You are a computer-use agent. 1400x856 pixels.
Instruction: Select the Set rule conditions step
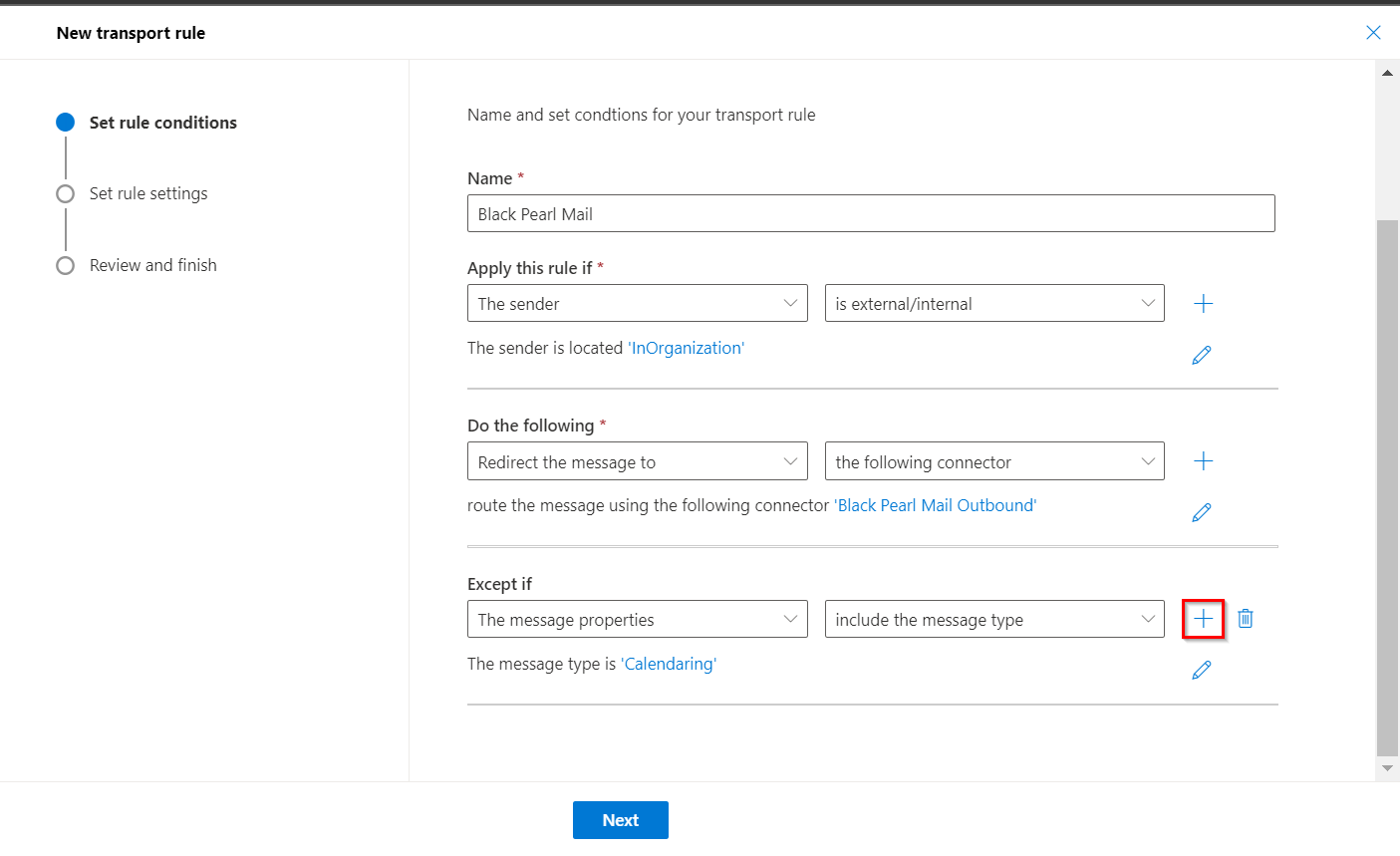(162, 123)
